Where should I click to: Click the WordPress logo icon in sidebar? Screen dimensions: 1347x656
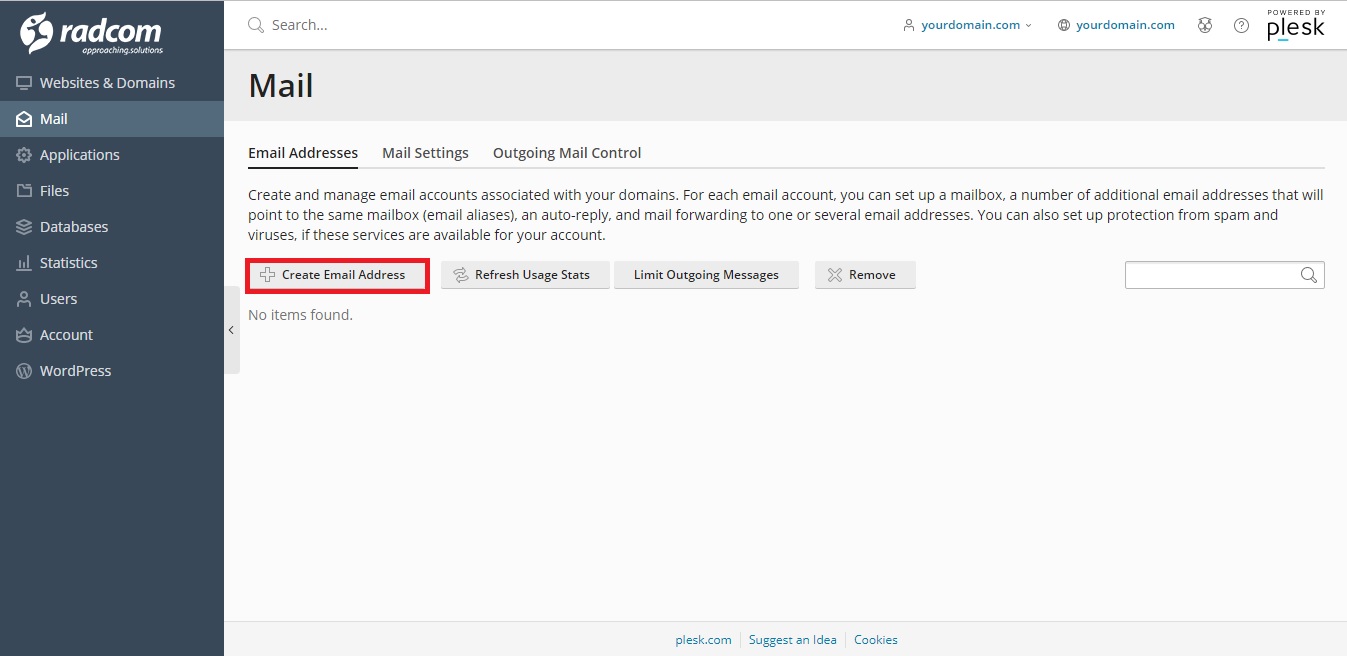click(24, 371)
